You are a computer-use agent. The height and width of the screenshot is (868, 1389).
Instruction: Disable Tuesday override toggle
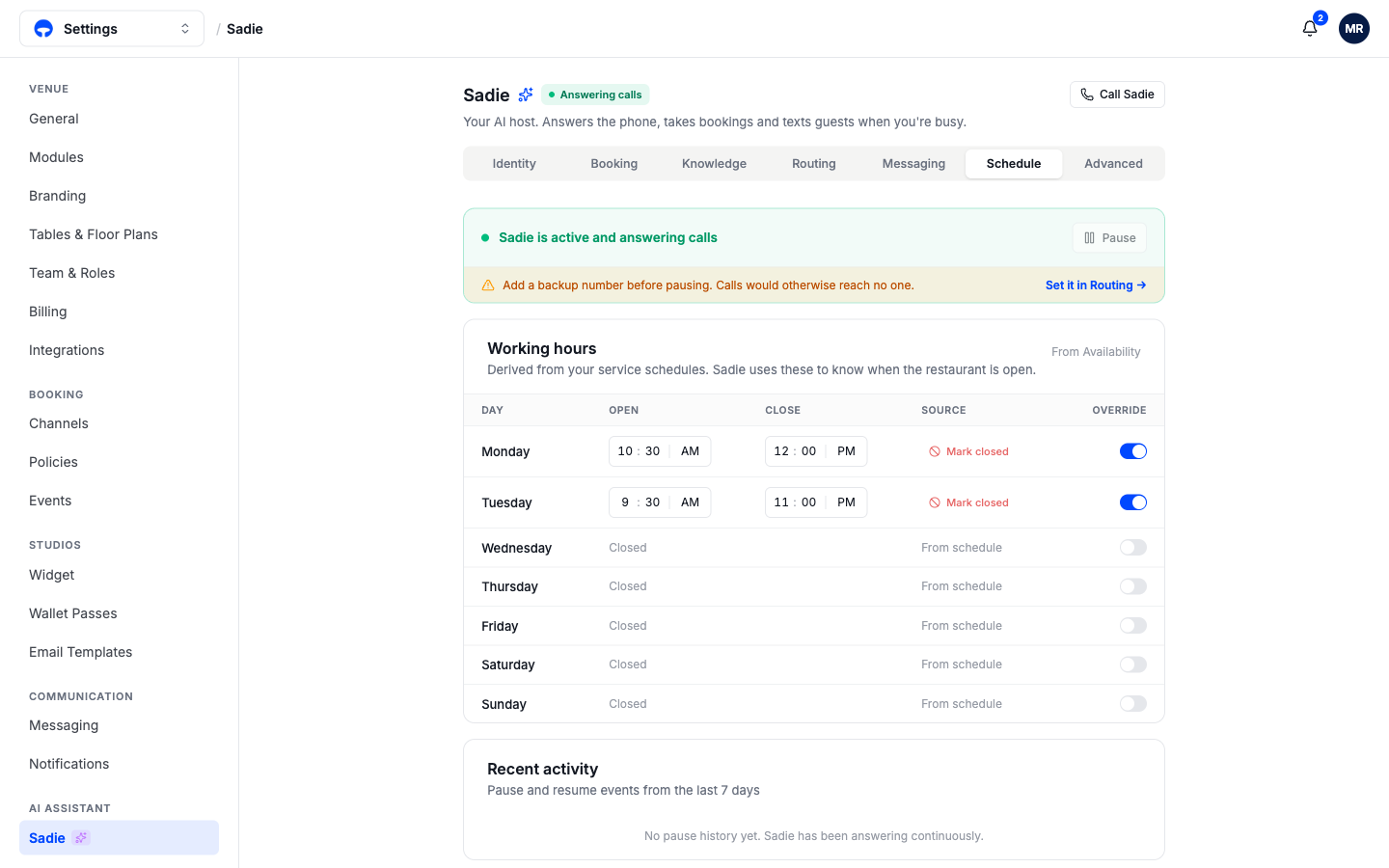(x=1133, y=502)
